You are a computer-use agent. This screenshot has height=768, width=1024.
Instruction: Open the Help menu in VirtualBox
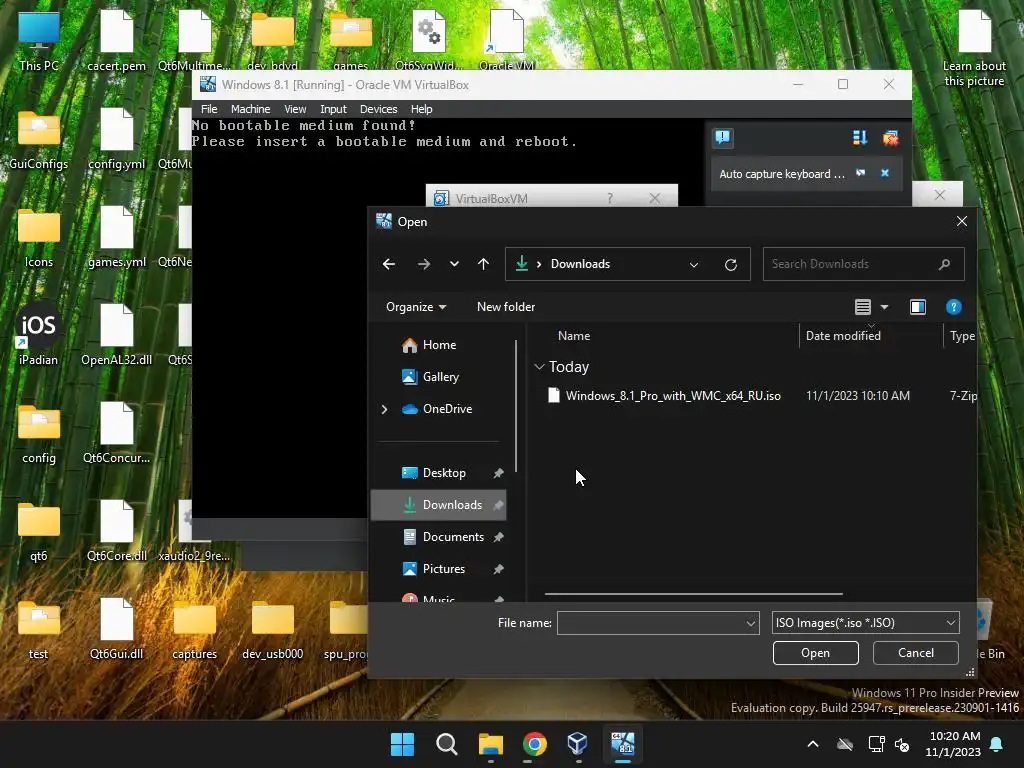click(x=421, y=109)
